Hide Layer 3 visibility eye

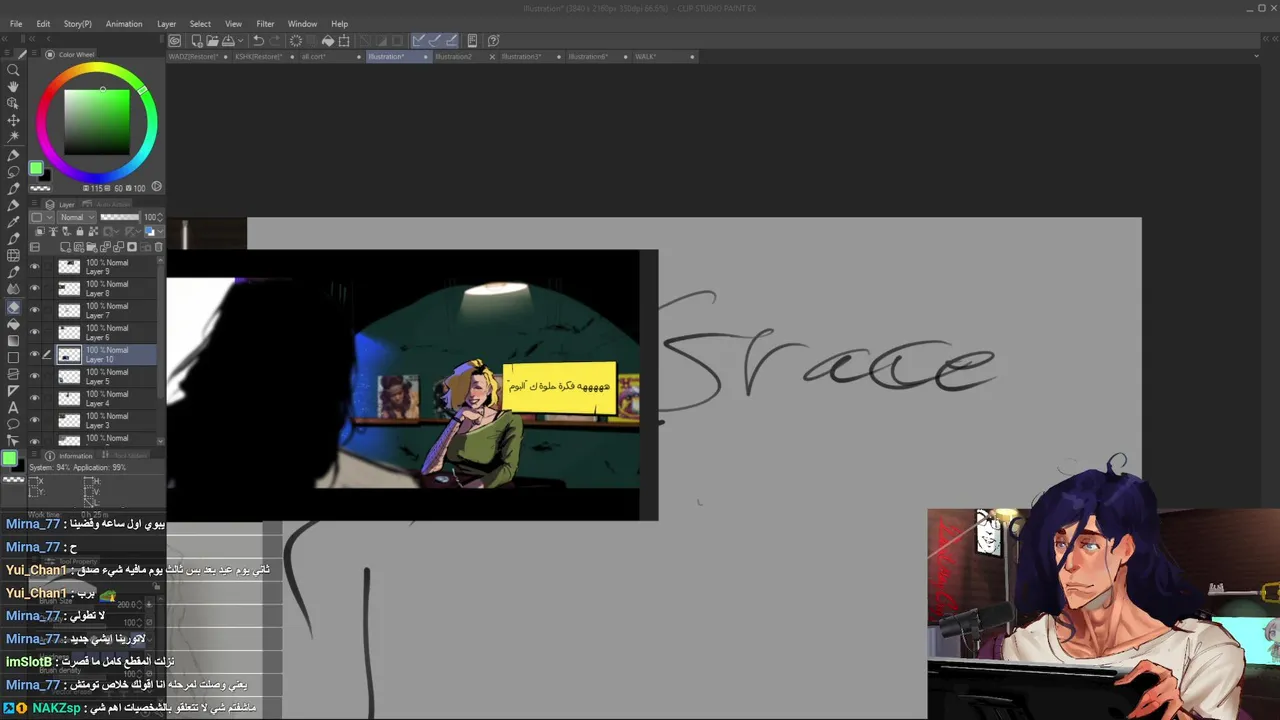point(35,421)
